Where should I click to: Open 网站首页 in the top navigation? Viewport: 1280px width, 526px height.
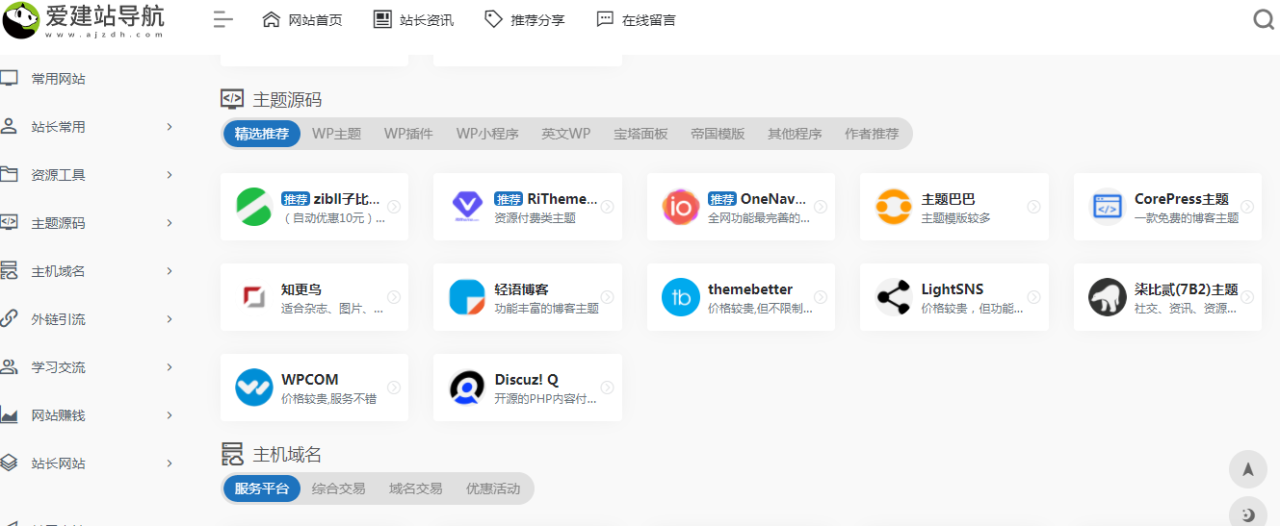pos(302,20)
